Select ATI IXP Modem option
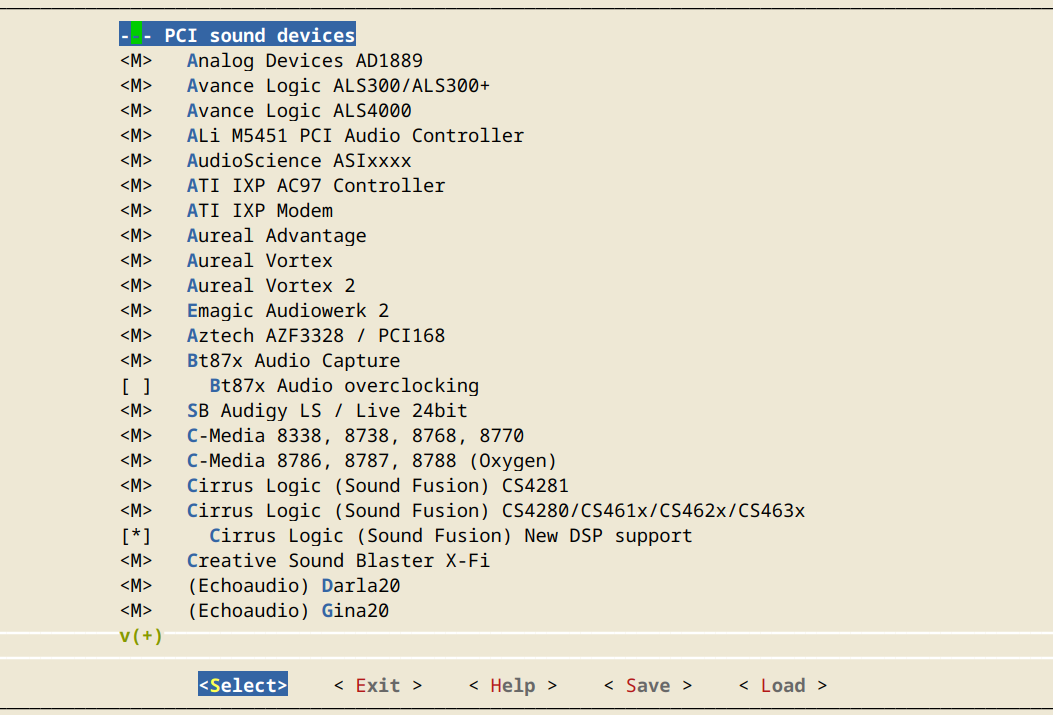This screenshot has height=715, width=1053. click(260, 211)
